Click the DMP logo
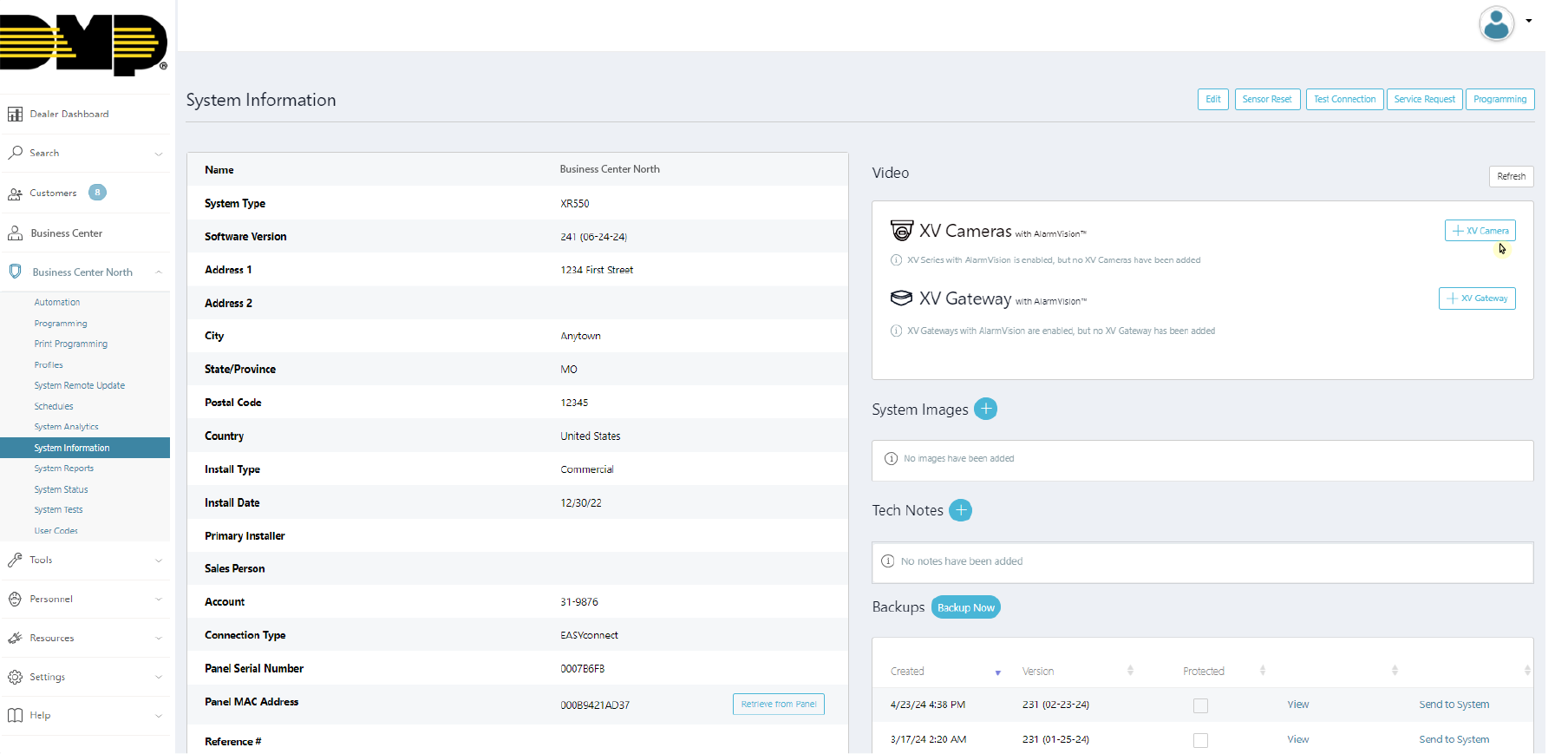The image size is (1568, 754). tap(84, 43)
